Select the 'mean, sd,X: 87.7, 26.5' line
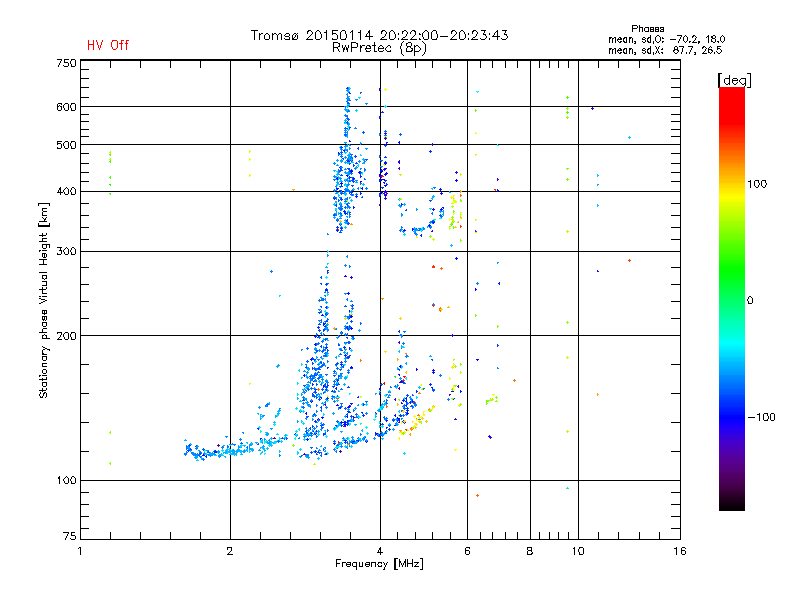 (x=665, y=50)
